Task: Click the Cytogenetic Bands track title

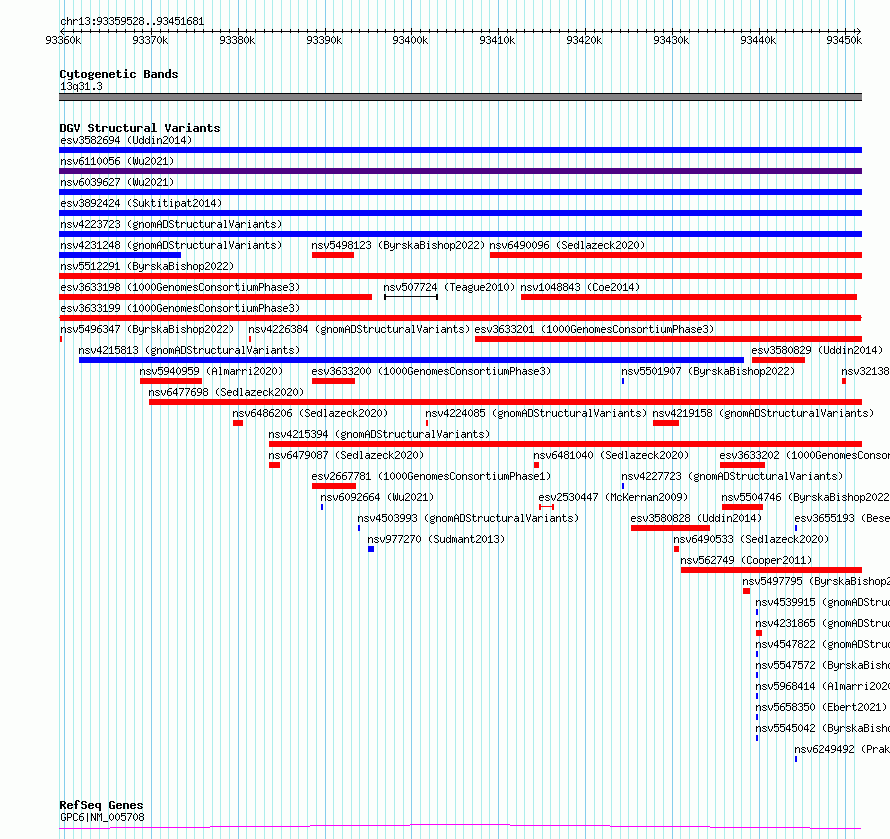Action: pos(119,74)
